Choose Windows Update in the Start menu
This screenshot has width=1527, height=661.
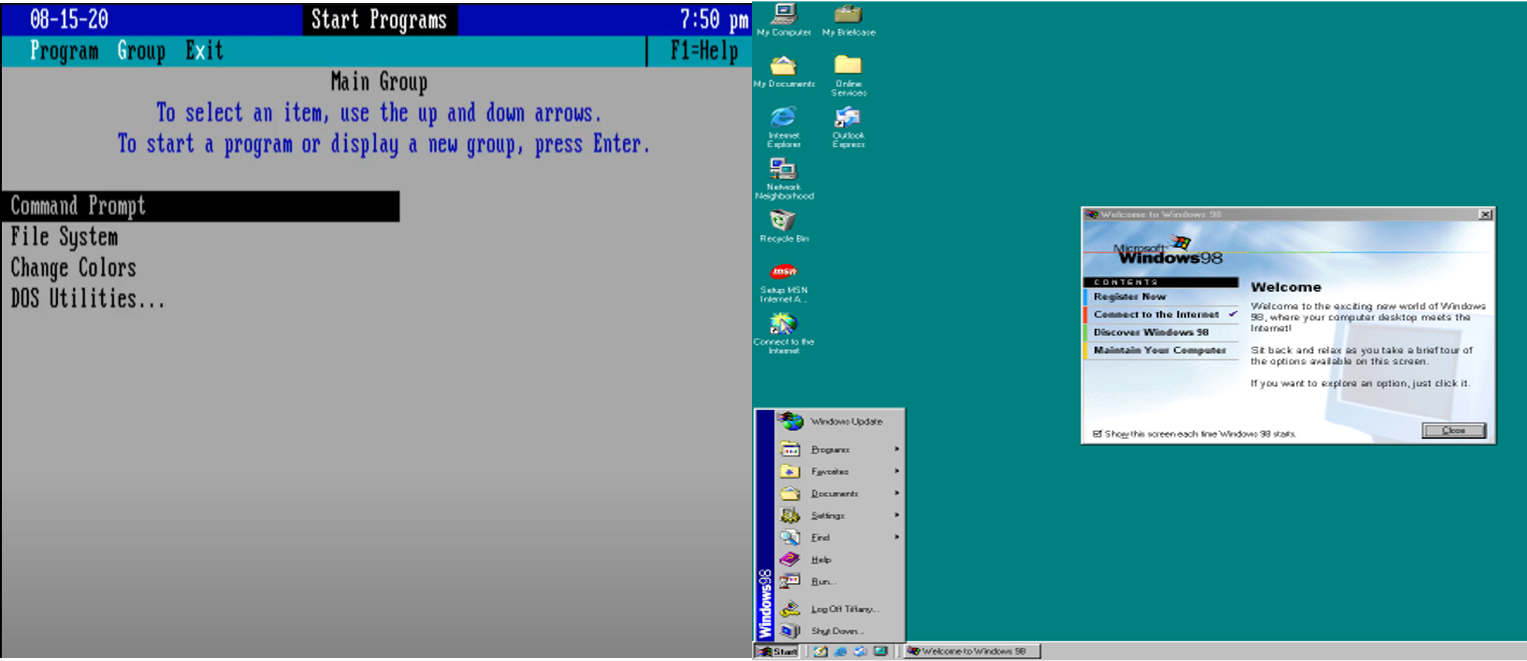point(839,421)
